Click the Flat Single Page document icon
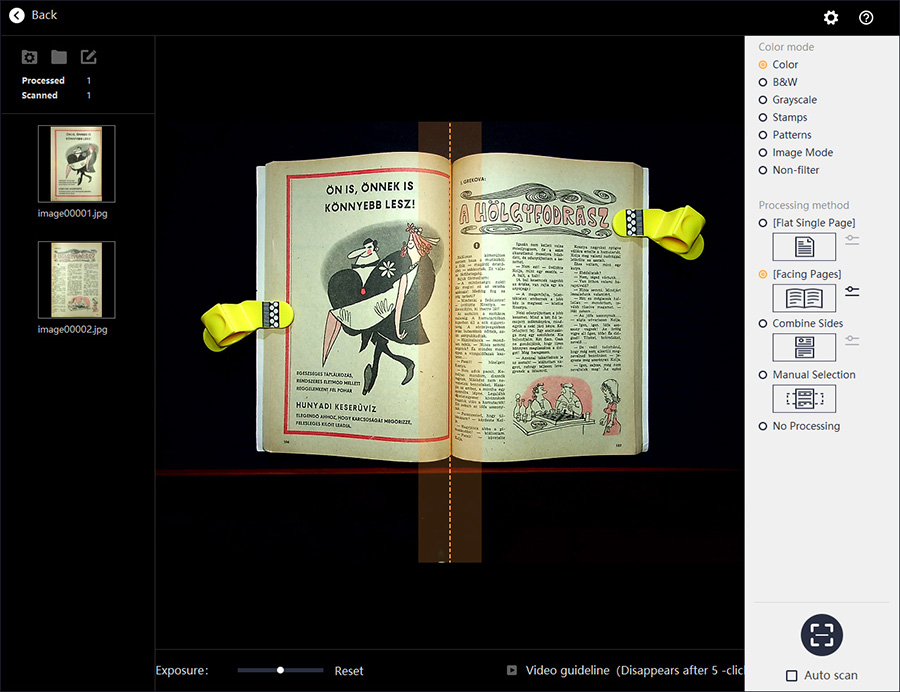This screenshot has height=692, width=900. (x=804, y=247)
